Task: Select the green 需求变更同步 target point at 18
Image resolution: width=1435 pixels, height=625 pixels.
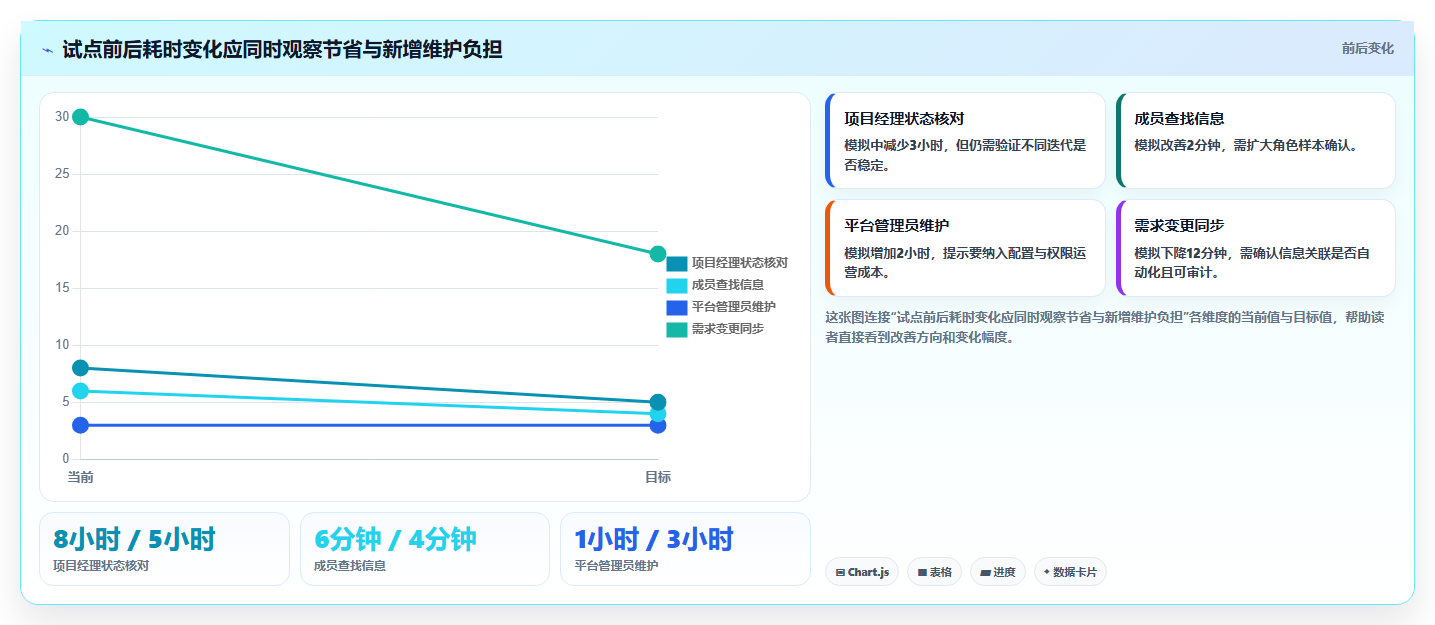Action: [x=658, y=254]
